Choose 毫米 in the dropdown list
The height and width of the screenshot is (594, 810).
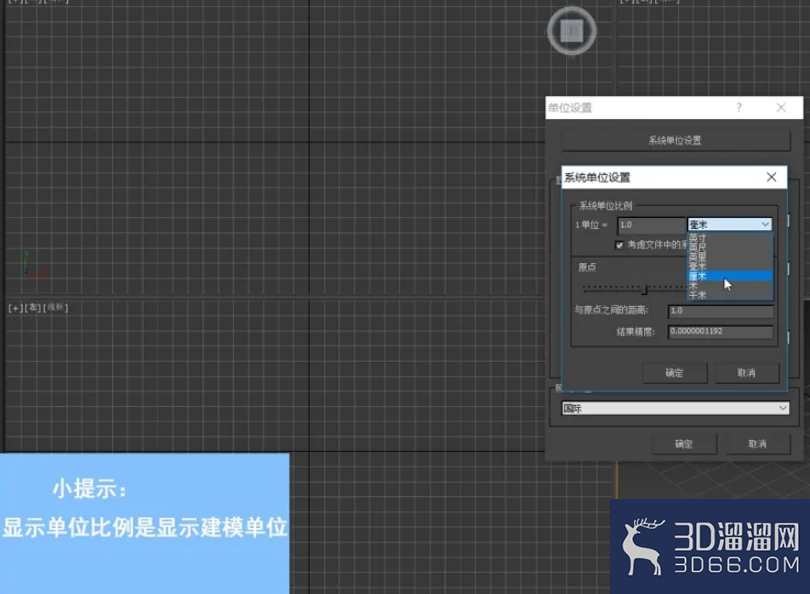point(730,267)
